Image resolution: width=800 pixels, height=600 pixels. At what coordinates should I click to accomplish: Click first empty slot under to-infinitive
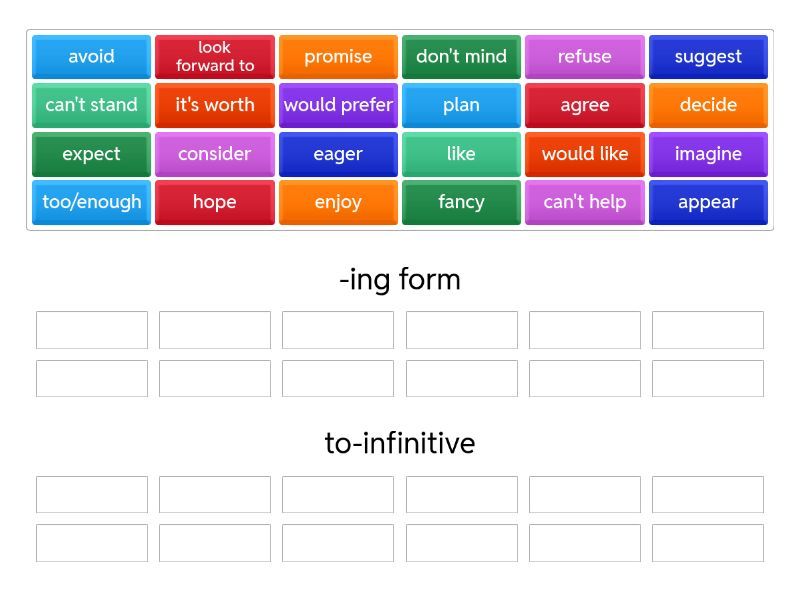pyautogui.click(x=92, y=494)
